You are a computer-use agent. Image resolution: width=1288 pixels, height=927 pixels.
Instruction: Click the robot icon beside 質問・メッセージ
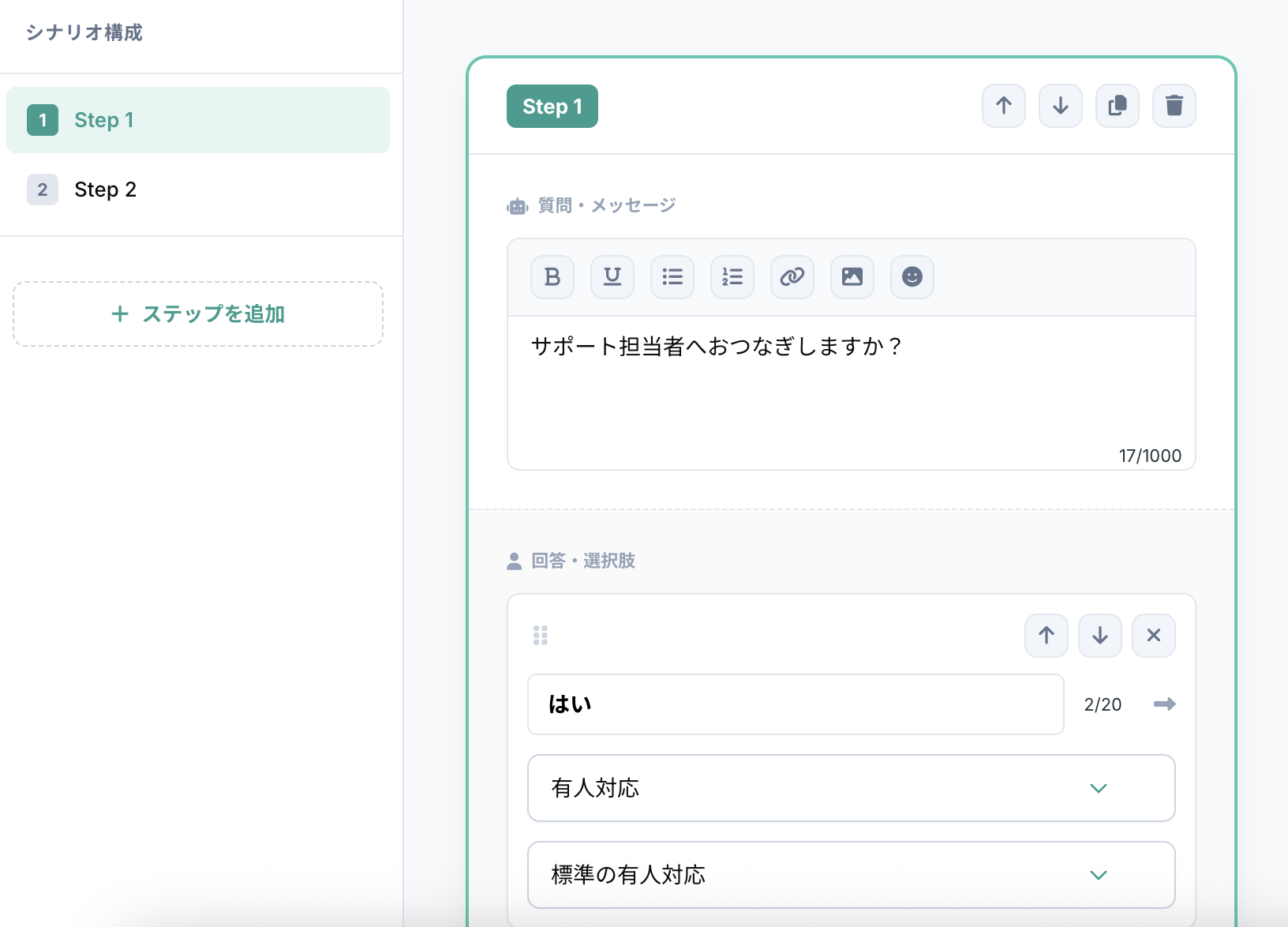click(517, 207)
